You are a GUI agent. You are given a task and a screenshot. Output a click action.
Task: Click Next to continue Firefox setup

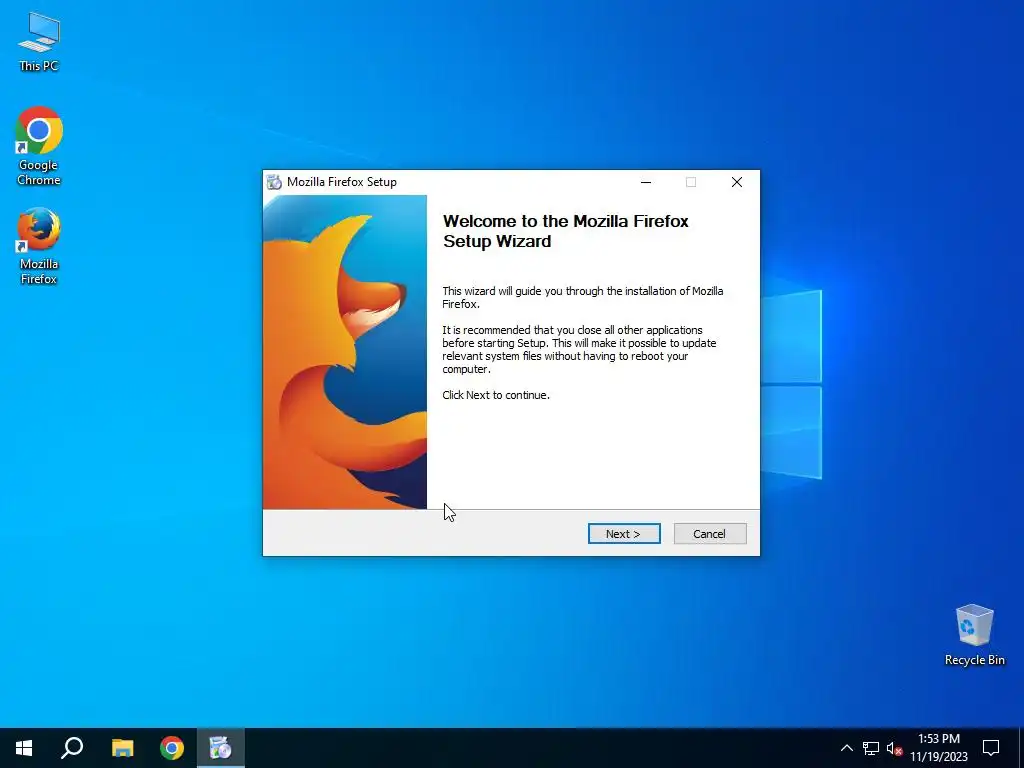624,534
